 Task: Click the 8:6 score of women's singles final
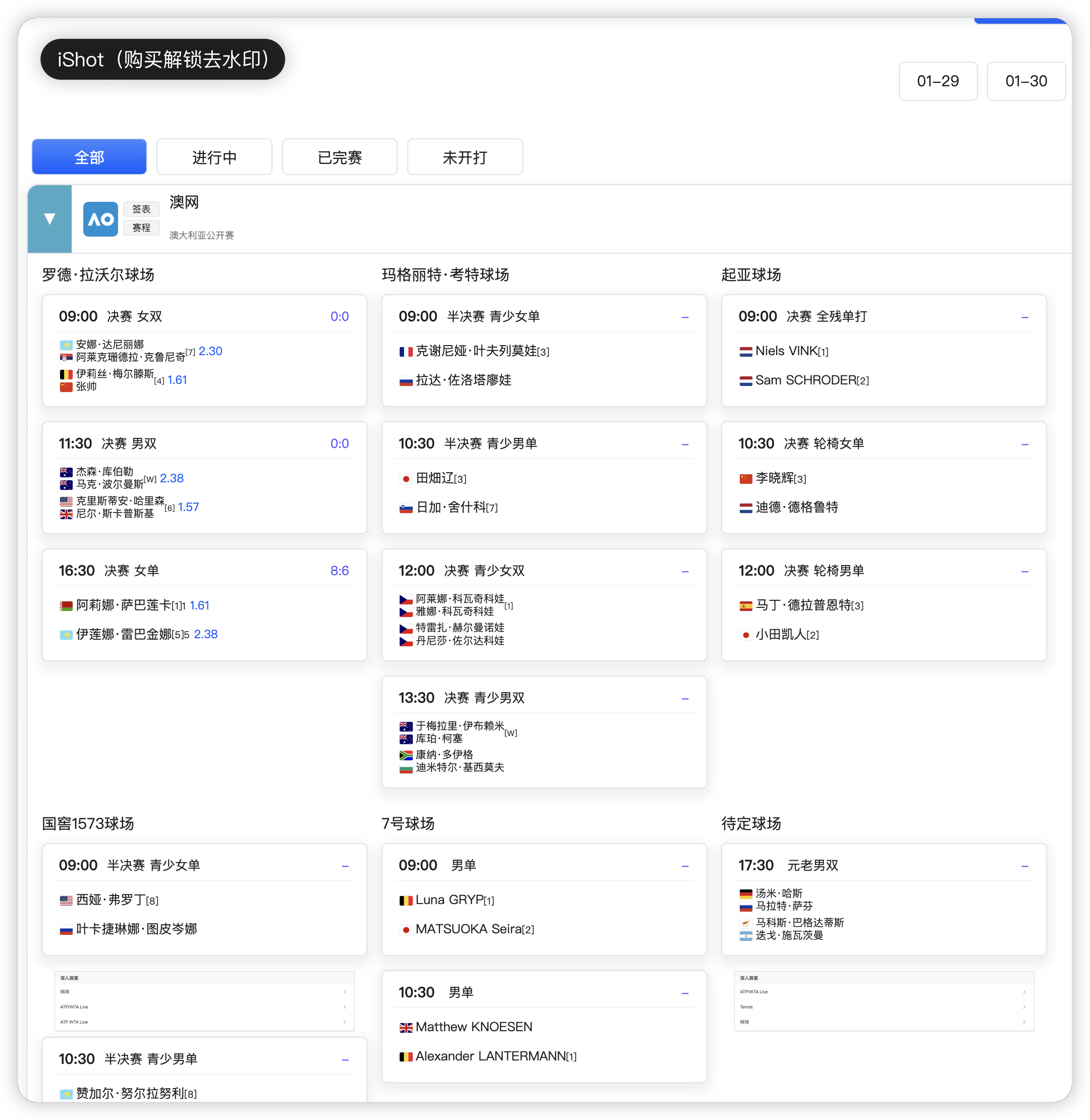click(339, 571)
